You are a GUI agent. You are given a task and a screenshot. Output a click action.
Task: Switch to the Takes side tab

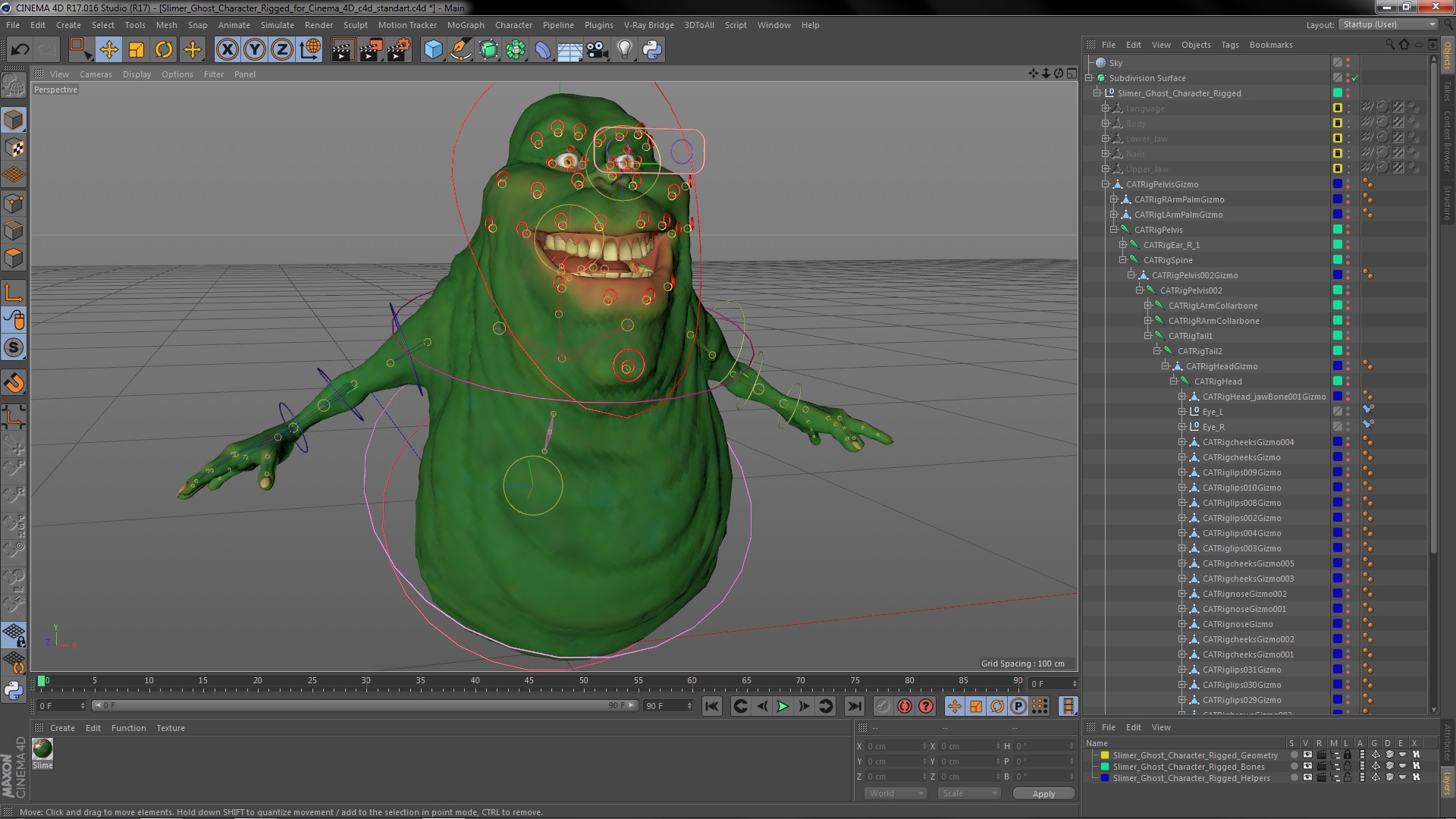click(x=1447, y=91)
